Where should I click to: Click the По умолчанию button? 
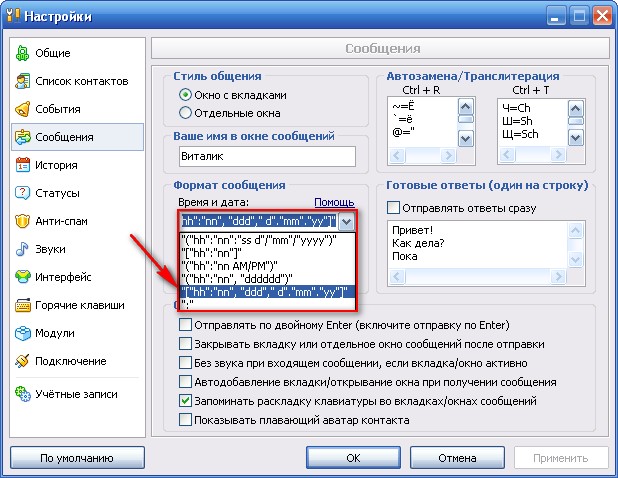point(77,458)
